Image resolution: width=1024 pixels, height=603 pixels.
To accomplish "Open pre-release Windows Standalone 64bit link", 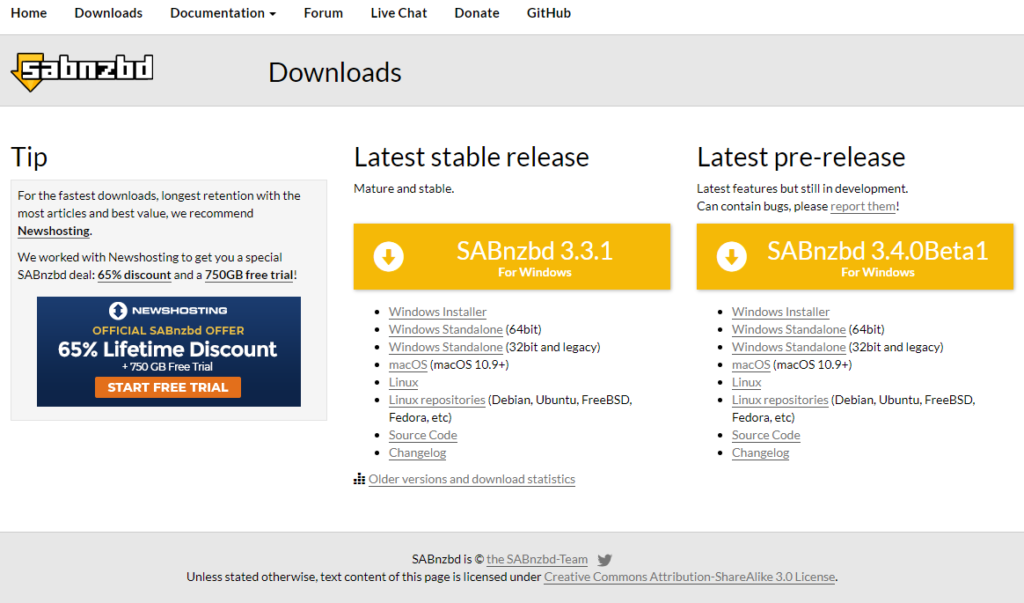I will pos(788,329).
